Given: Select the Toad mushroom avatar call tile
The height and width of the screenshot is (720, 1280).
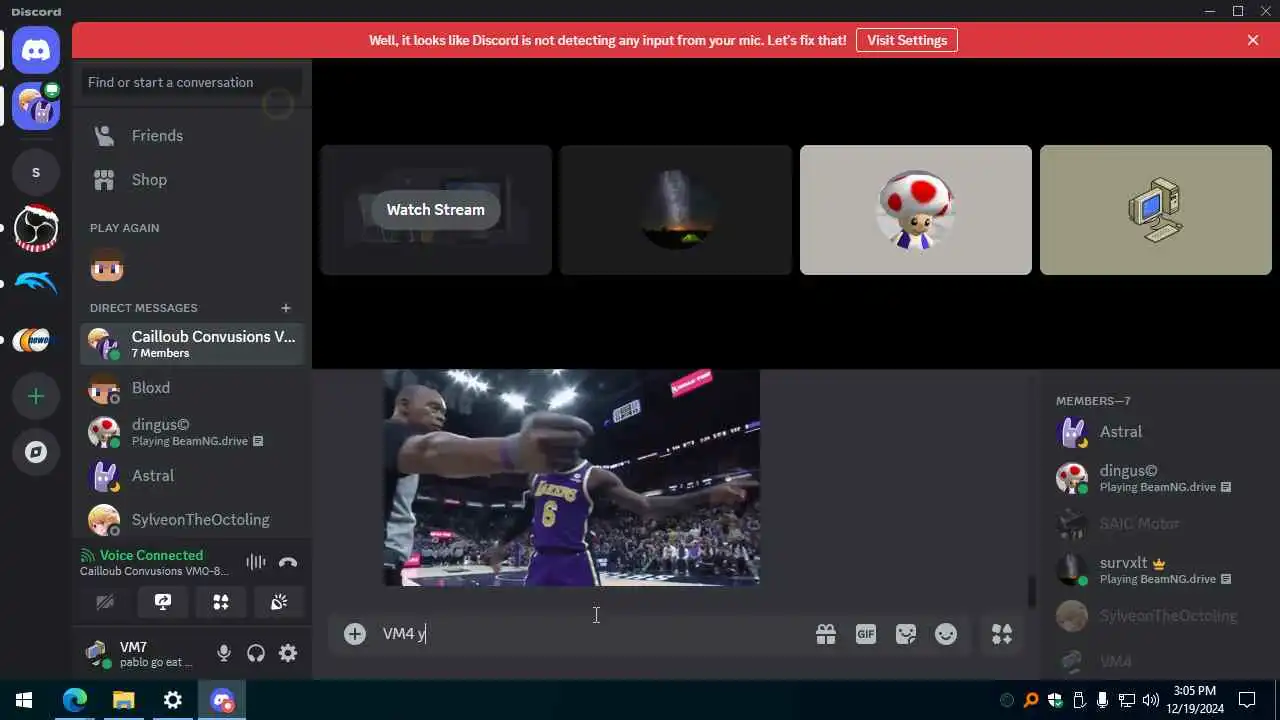Looking at the screenshot, I should coord(916,210).
